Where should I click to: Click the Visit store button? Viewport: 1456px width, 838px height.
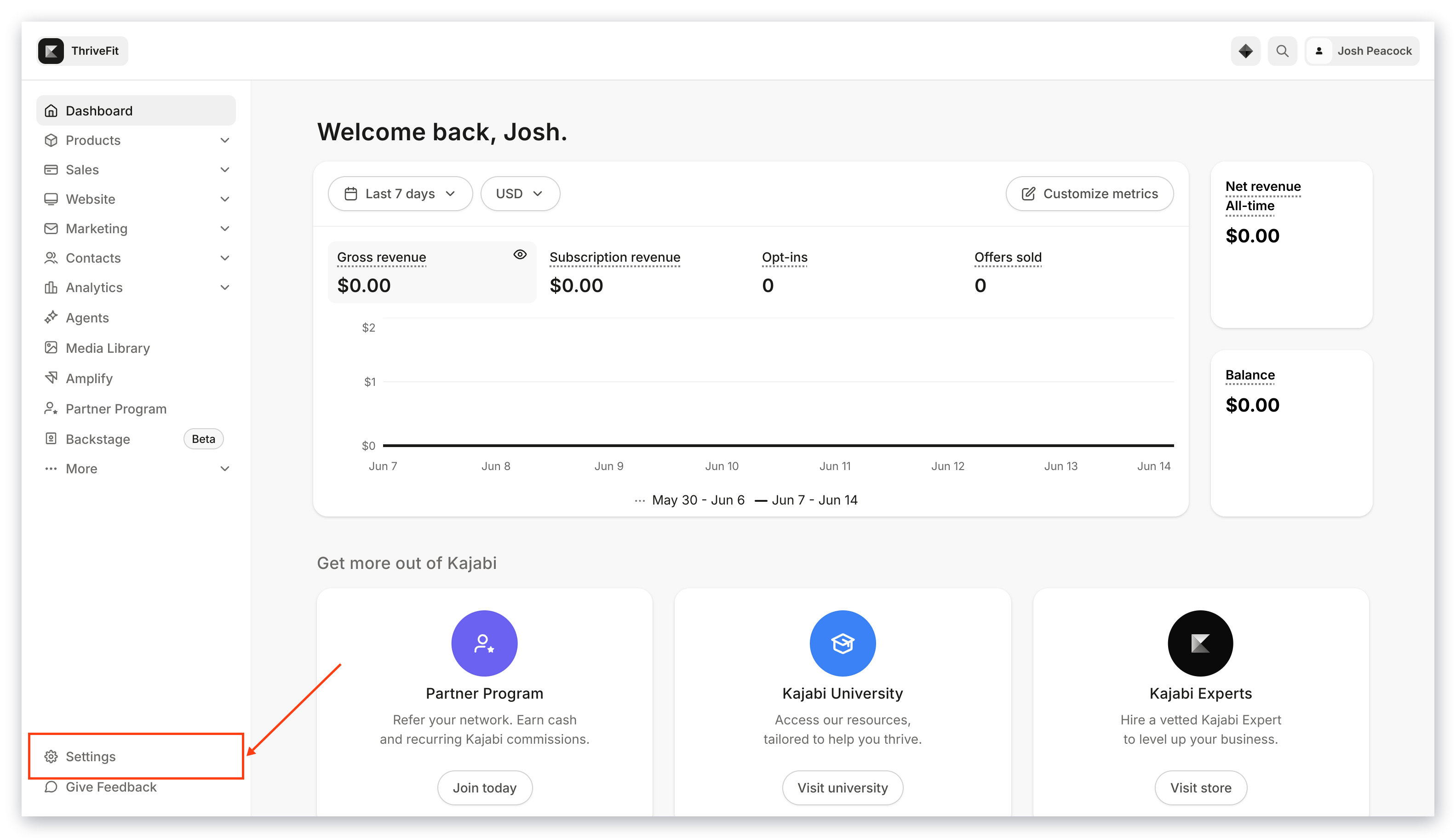point(1200,787)
